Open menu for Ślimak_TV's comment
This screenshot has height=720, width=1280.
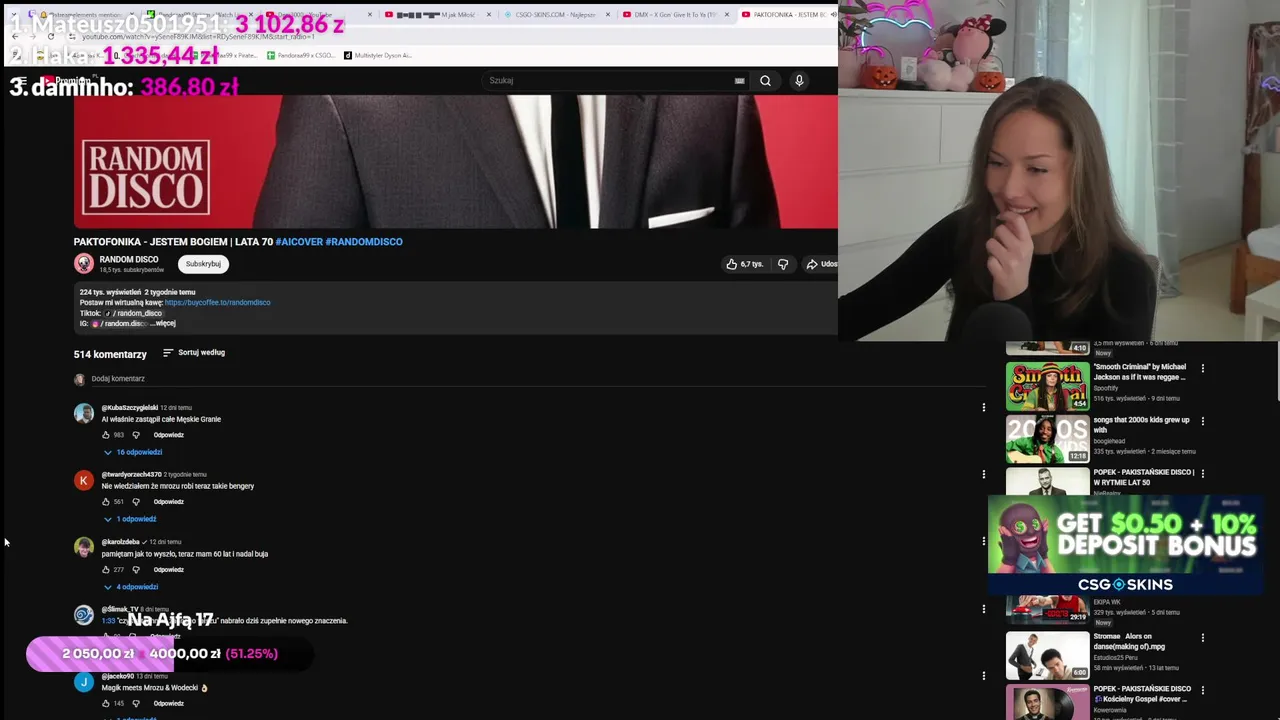(x=983, y=608)
